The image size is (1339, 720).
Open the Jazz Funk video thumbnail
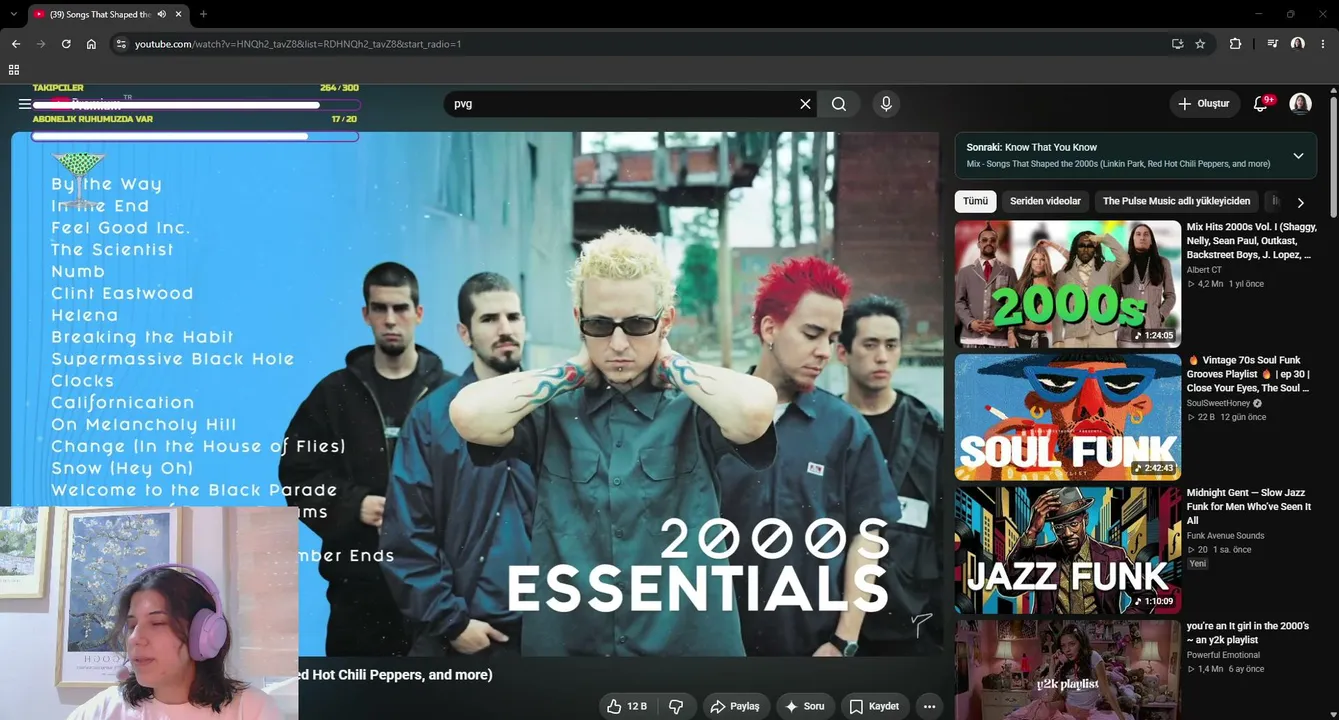(1067, 550)
